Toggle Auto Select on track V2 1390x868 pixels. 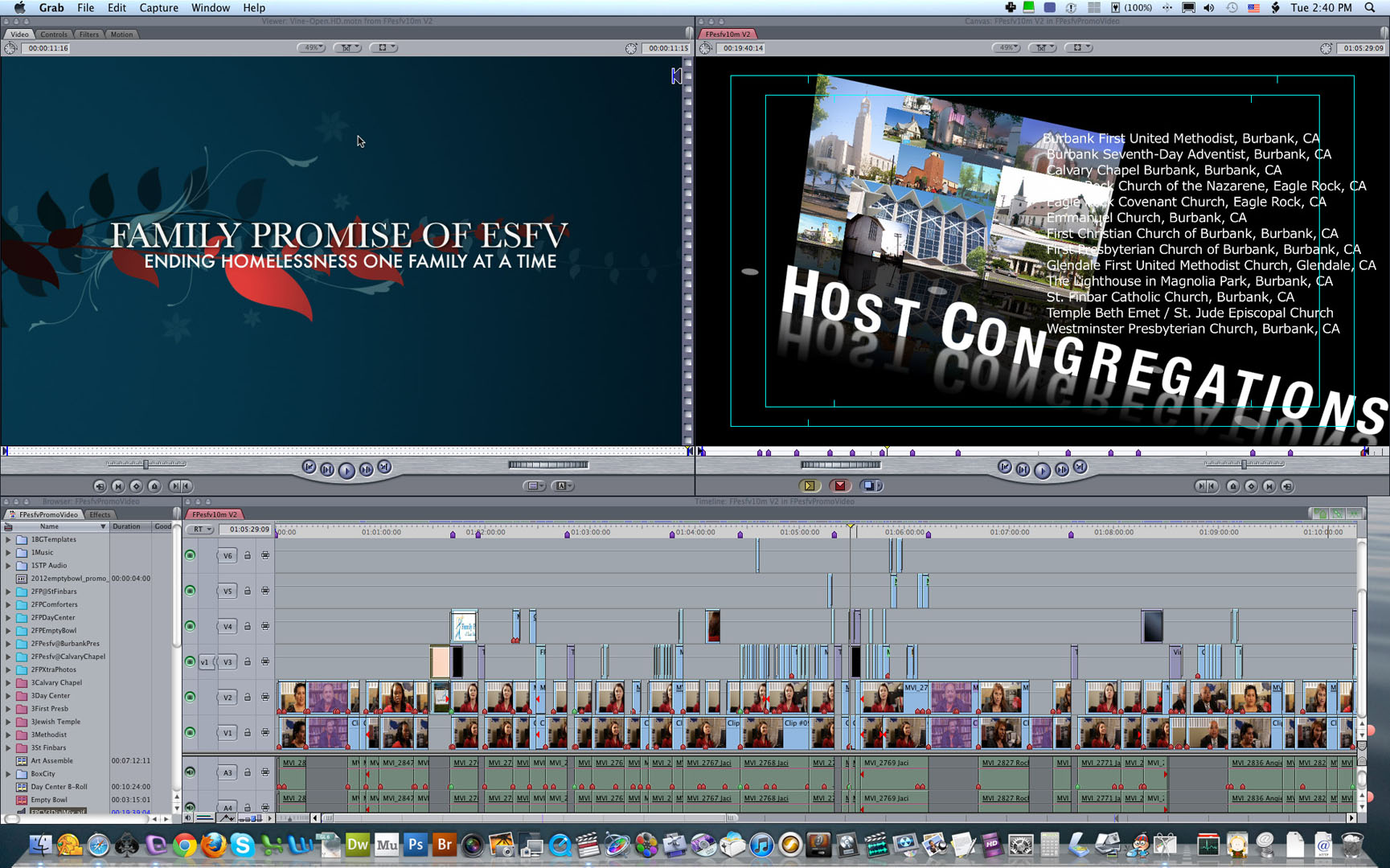(265, 697)
